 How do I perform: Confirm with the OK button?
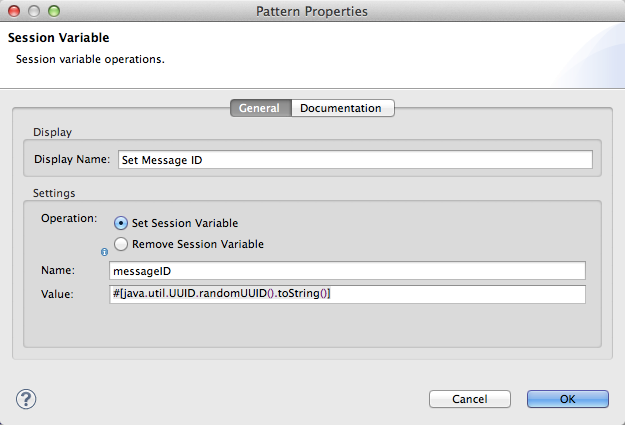[x=567, y=399]
